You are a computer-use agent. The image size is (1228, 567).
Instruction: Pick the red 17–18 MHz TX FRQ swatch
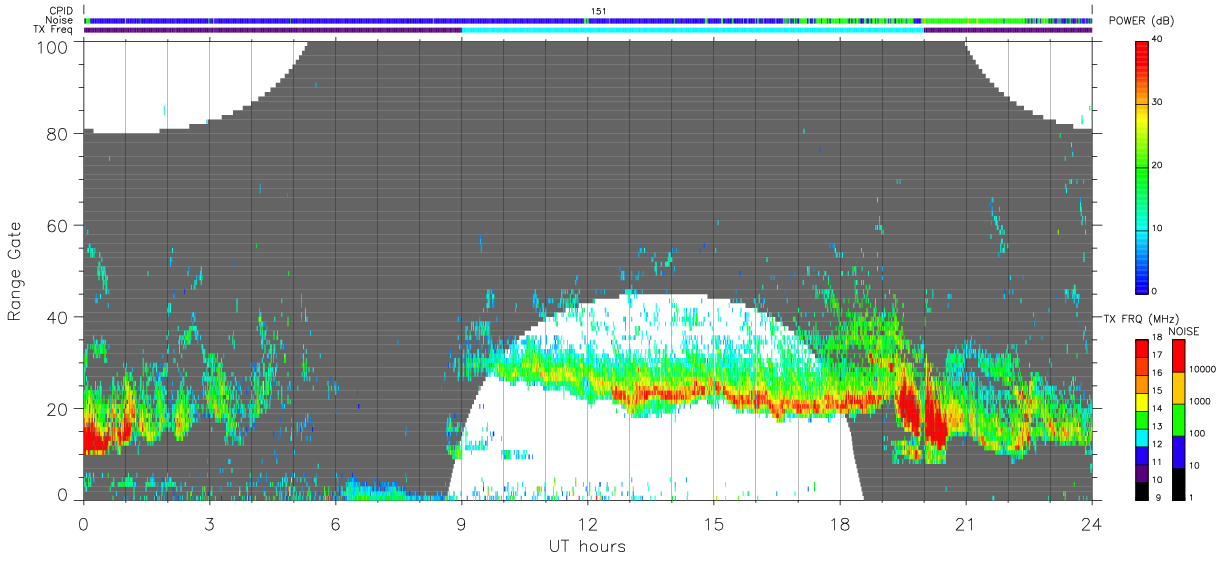pyautogui.click(x=1143, y=349)
